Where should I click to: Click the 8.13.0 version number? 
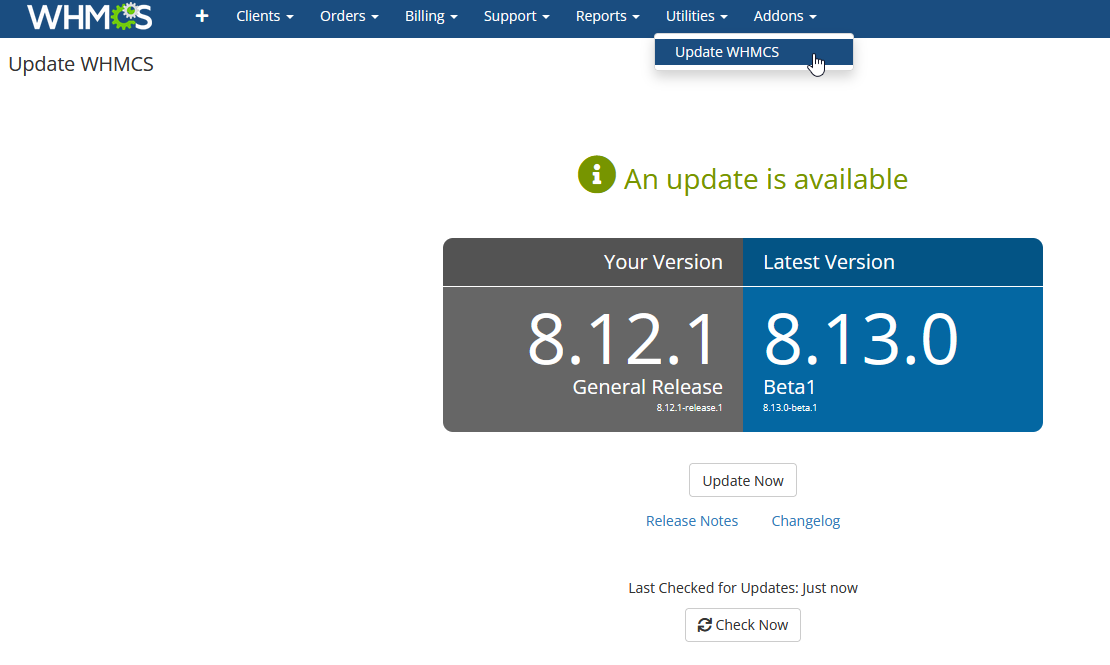pyautogui.click(x=861, y=340)
